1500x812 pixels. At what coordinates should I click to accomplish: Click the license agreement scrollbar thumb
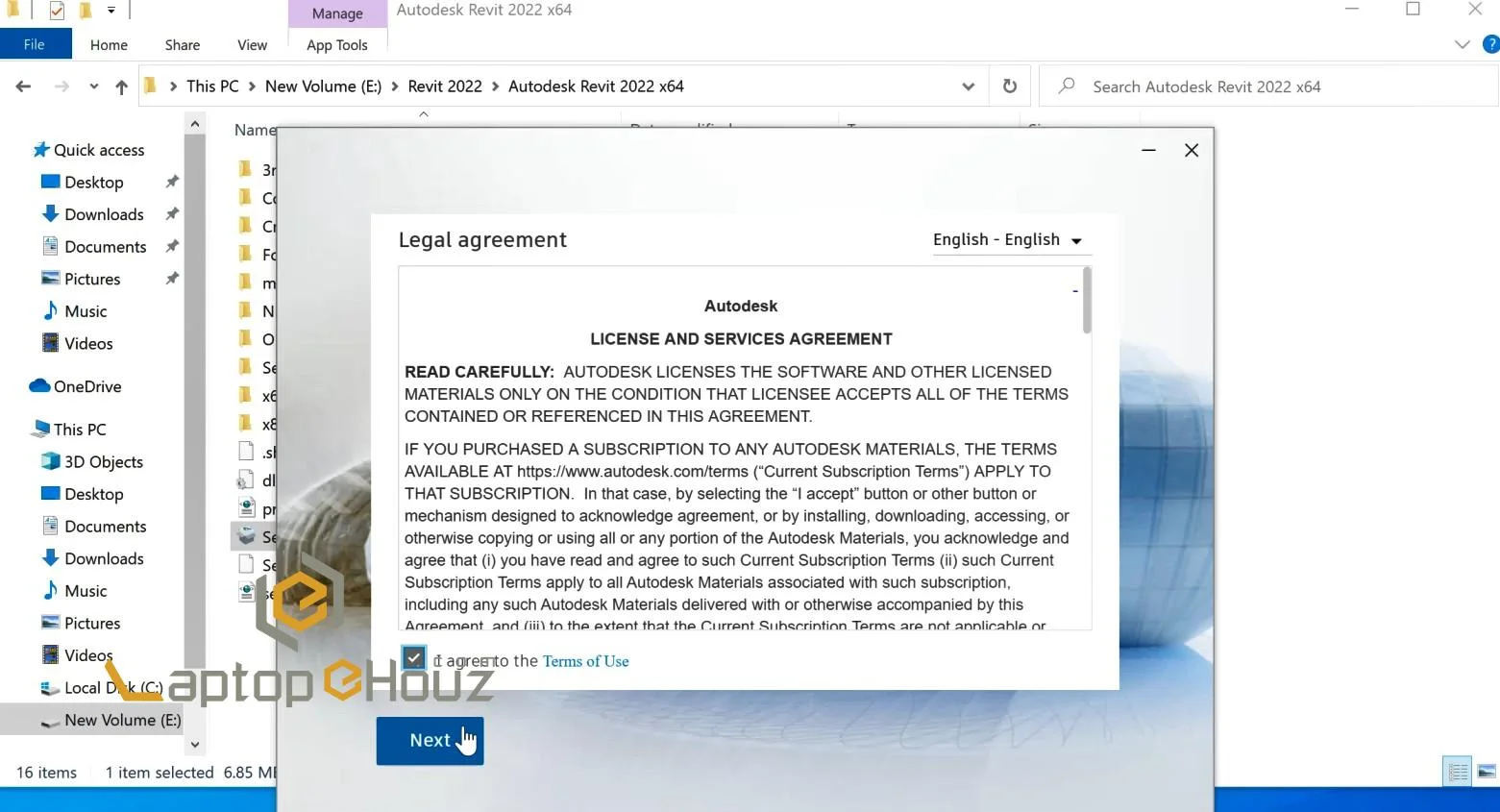(x=1087, y=301)
